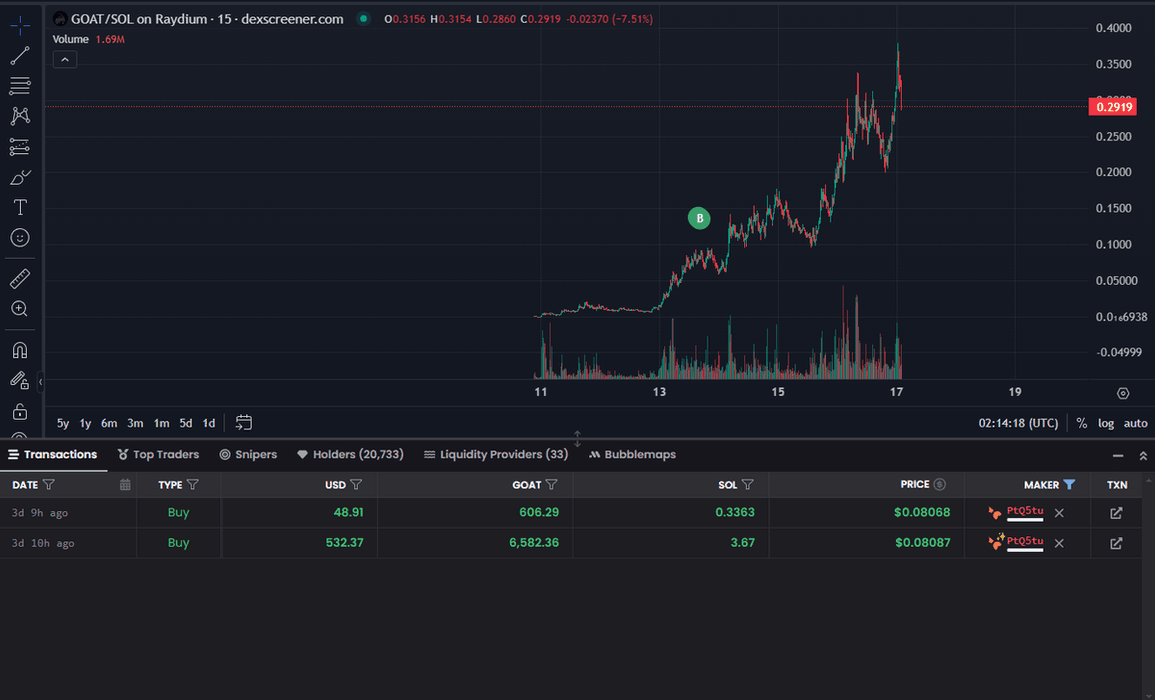Open transaction link for 48.91 buy
Screen dimensions: 1155x700
[1116, 513]
